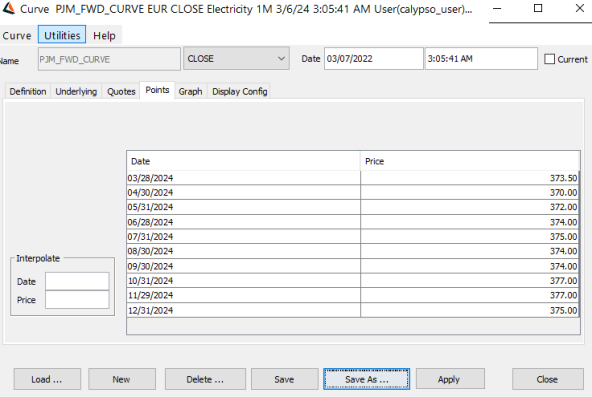Click price 375.00 in 07/31/2024 row
The image size is (592, 397).
(x=470, y=237)
